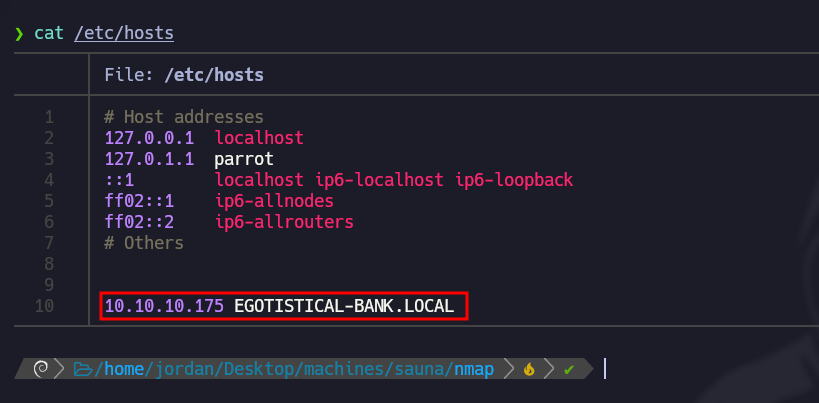Click the "# Host addresses" comment line

(x=184, y=116)
